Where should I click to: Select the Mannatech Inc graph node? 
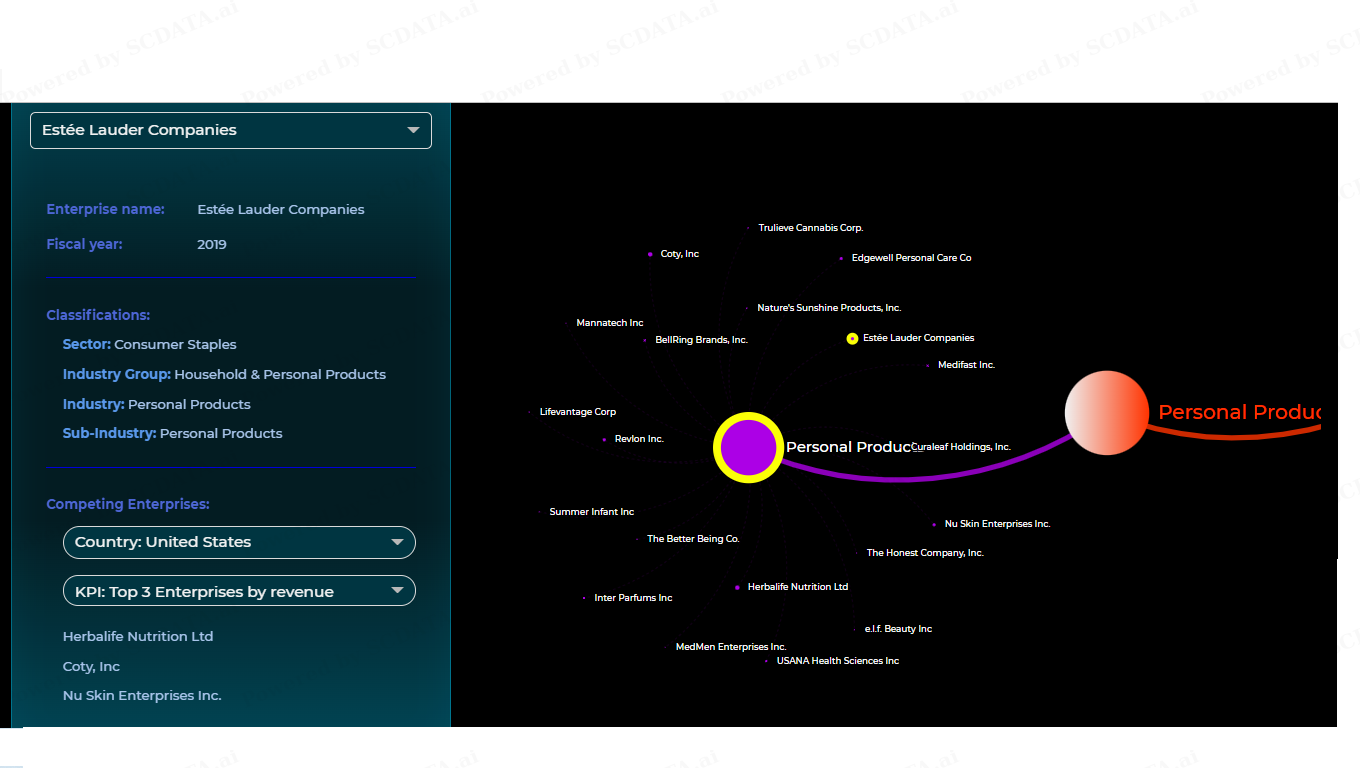point(609,323)
